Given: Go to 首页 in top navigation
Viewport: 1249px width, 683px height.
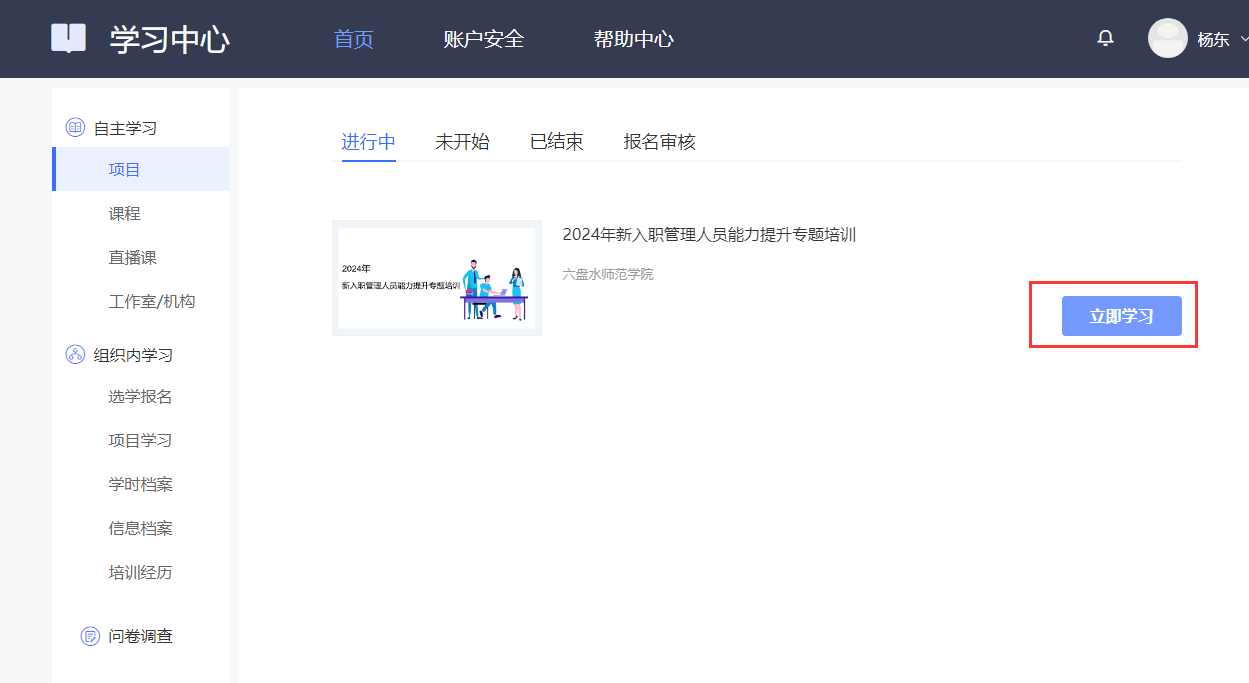Looking at the screenshot, I should (353, 39).
